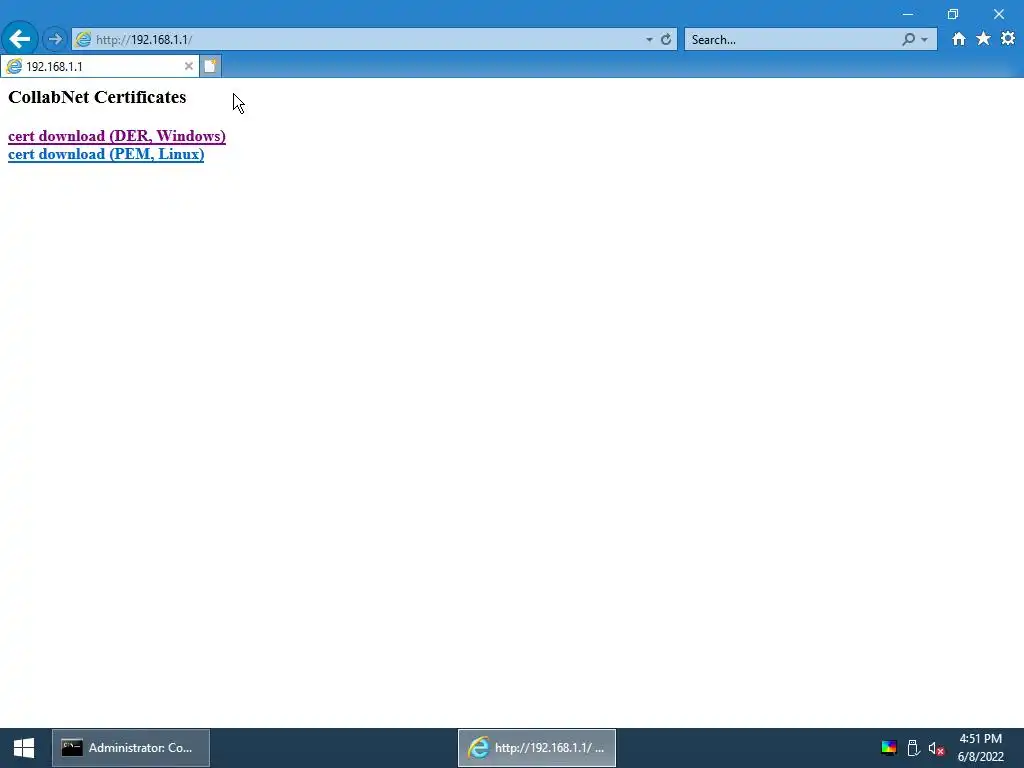
Task: Open the Home page icon
Action: click(958, 39)
